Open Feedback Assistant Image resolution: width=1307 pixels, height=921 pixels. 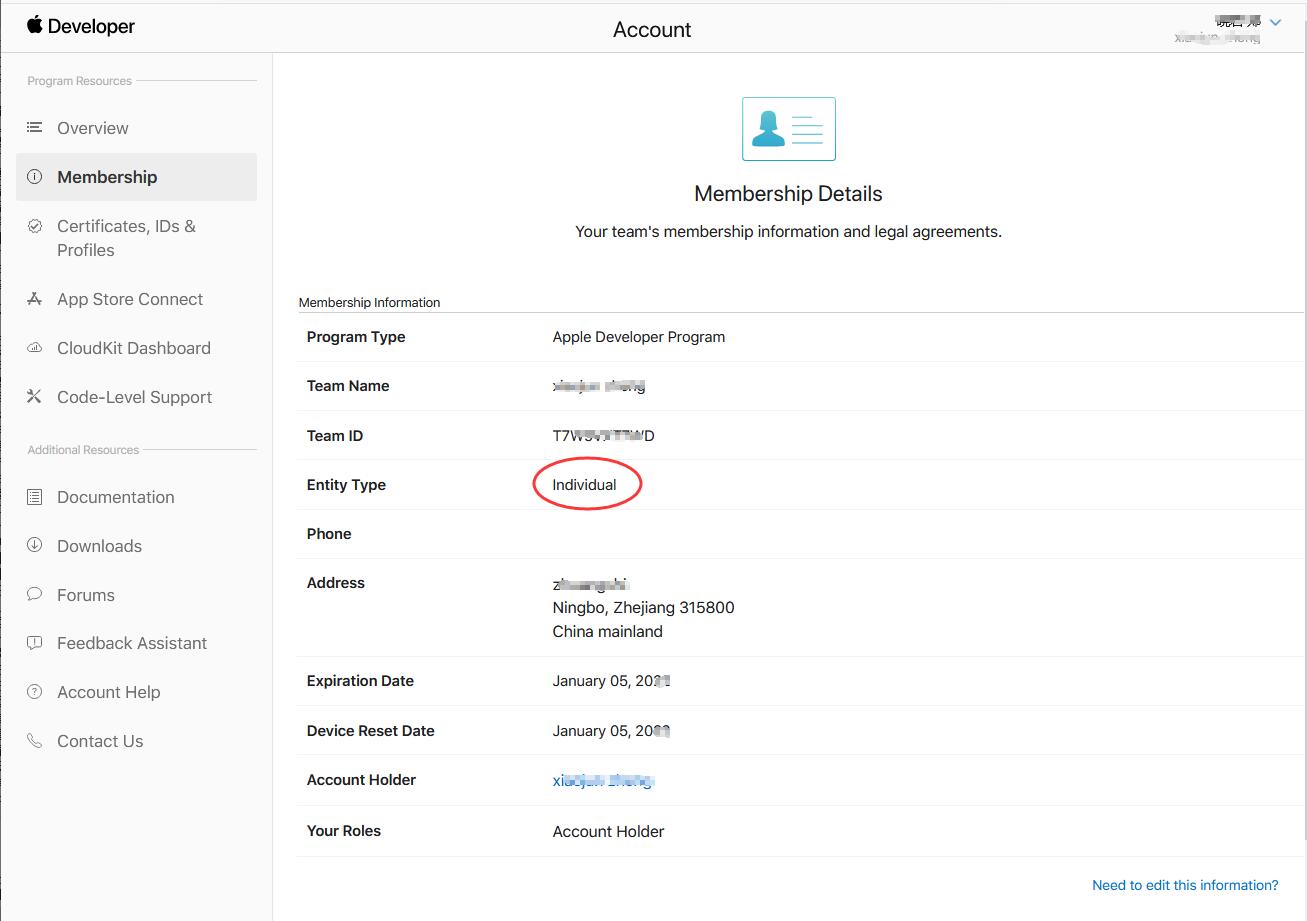[132, 643]
